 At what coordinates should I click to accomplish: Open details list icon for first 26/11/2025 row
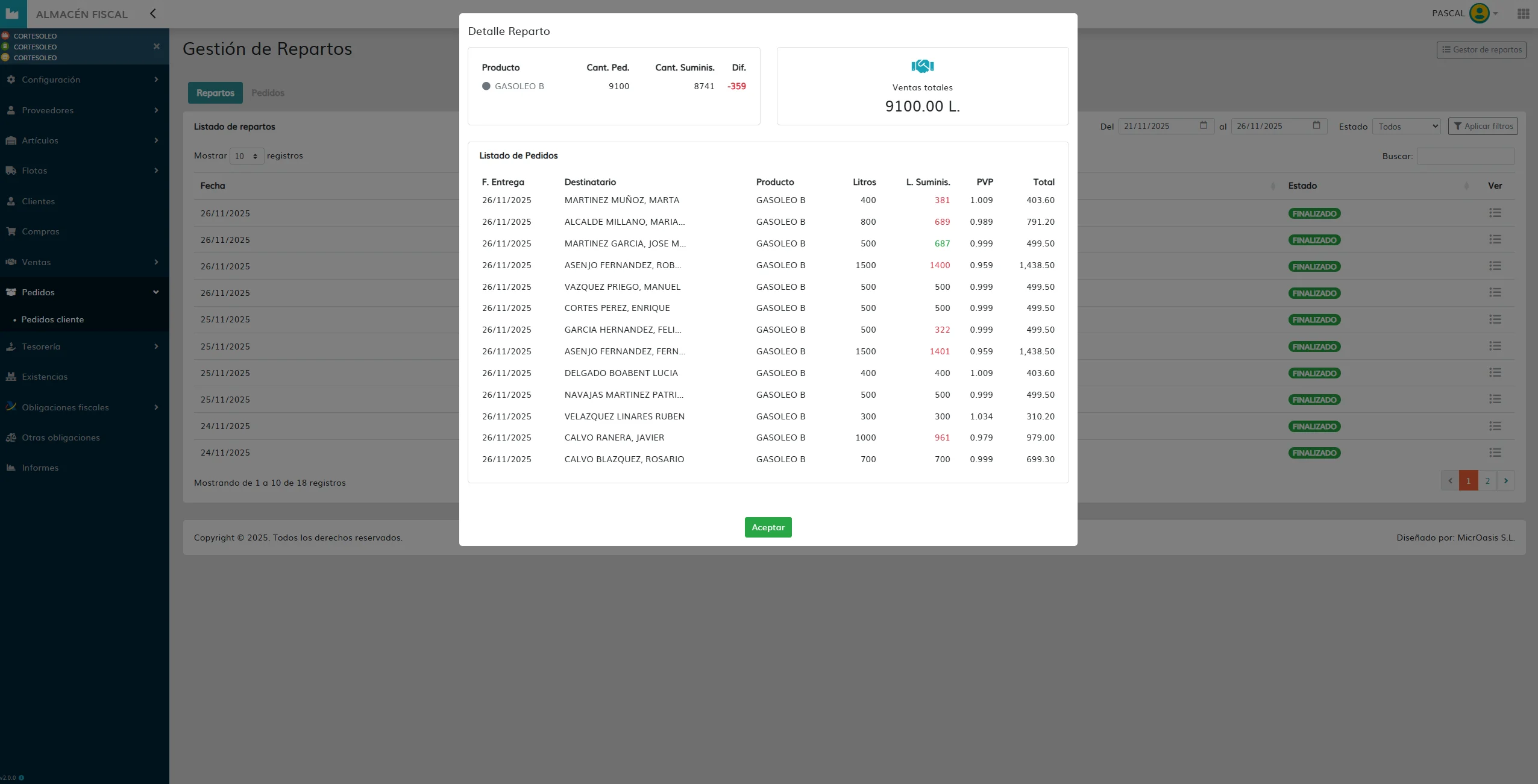pyautogui.click(x=1495, y=213)
